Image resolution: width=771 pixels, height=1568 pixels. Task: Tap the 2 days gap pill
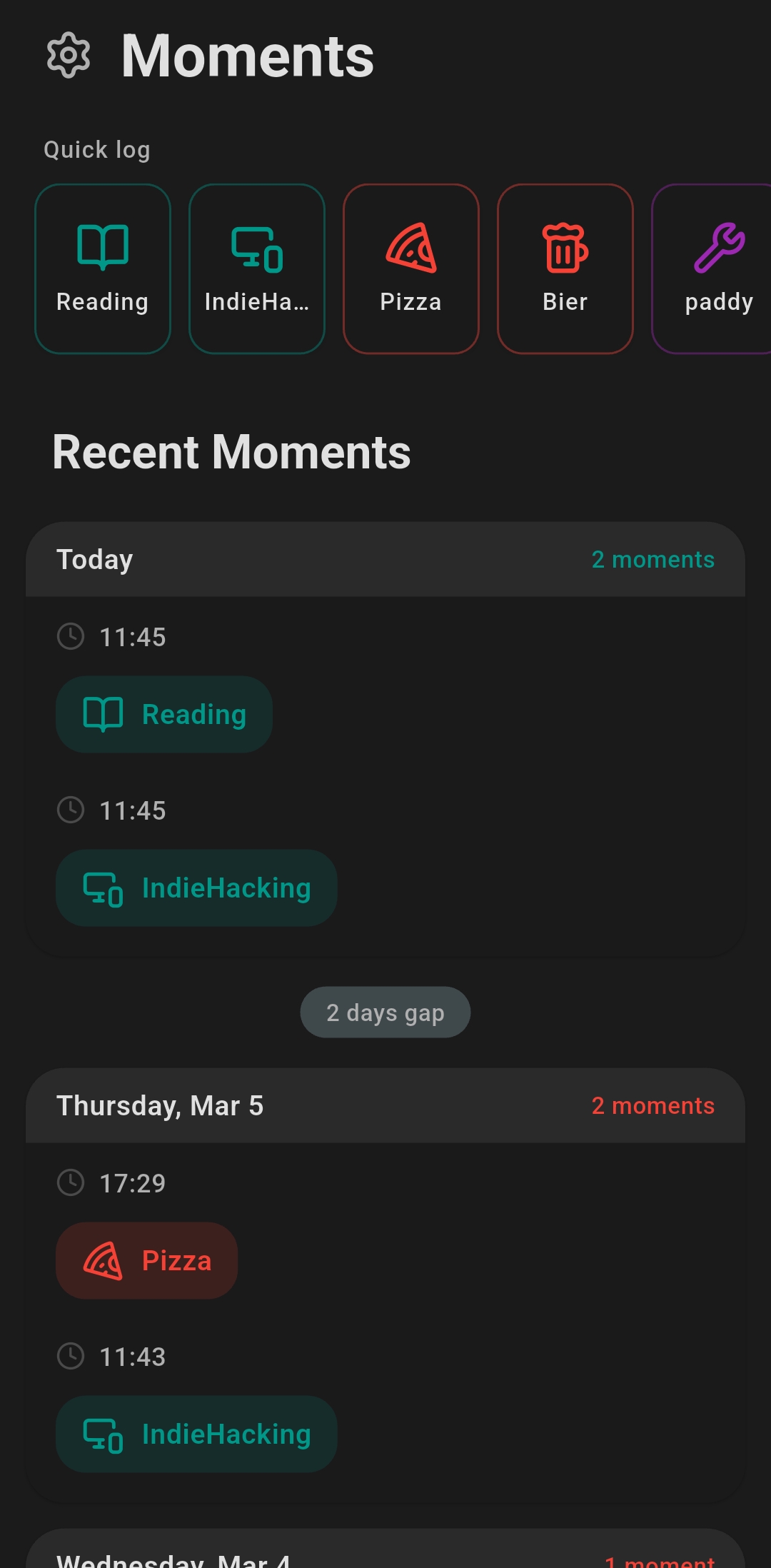(385, 1012)
